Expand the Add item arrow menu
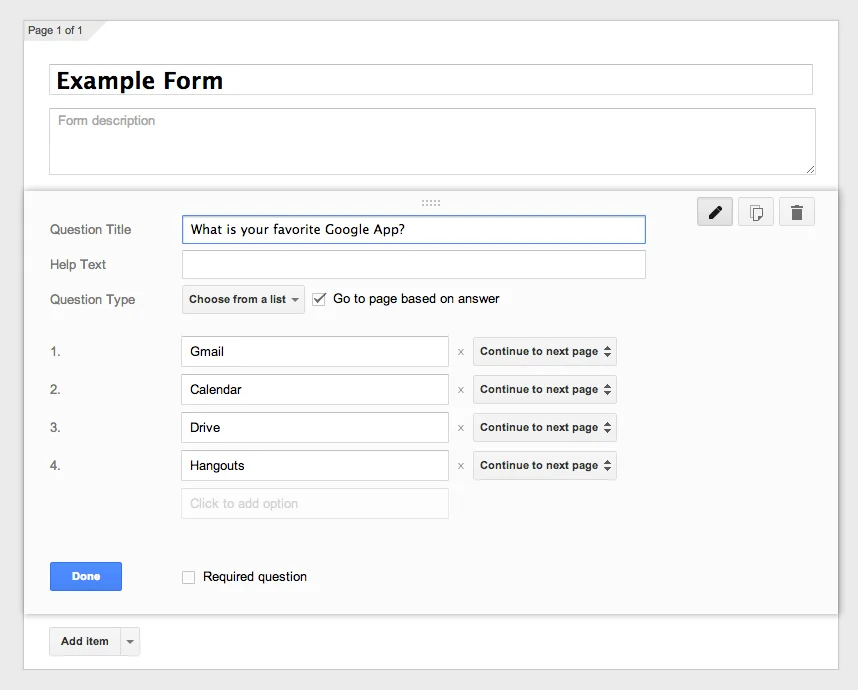Image resolution: width=858 pixels, height=690 pixels. (130, 641)
